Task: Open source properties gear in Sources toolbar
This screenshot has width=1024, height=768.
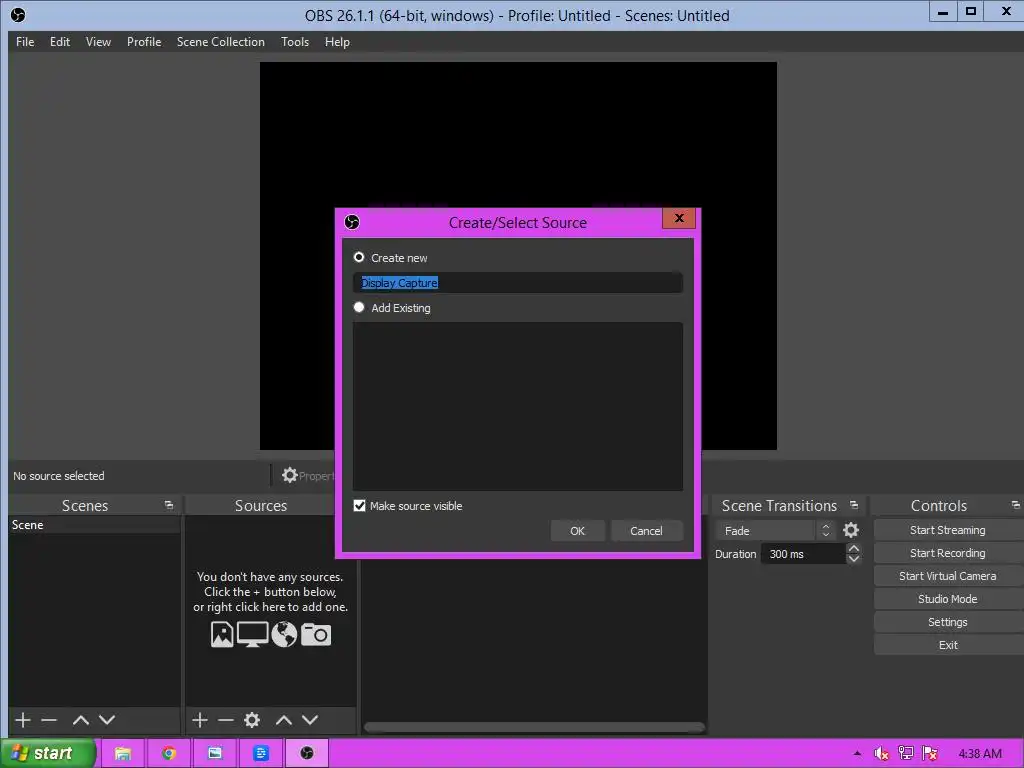Action: (x=252, y=720)
